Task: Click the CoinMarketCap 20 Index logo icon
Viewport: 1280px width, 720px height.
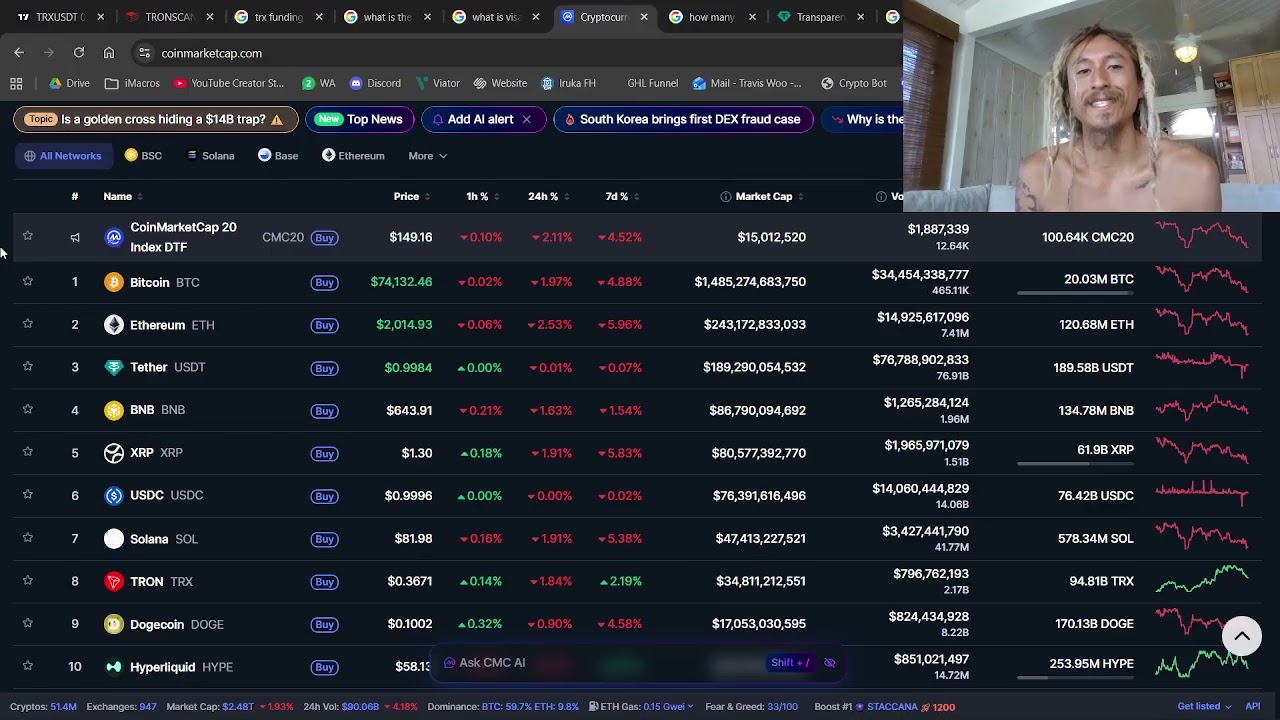Action: 114,237
